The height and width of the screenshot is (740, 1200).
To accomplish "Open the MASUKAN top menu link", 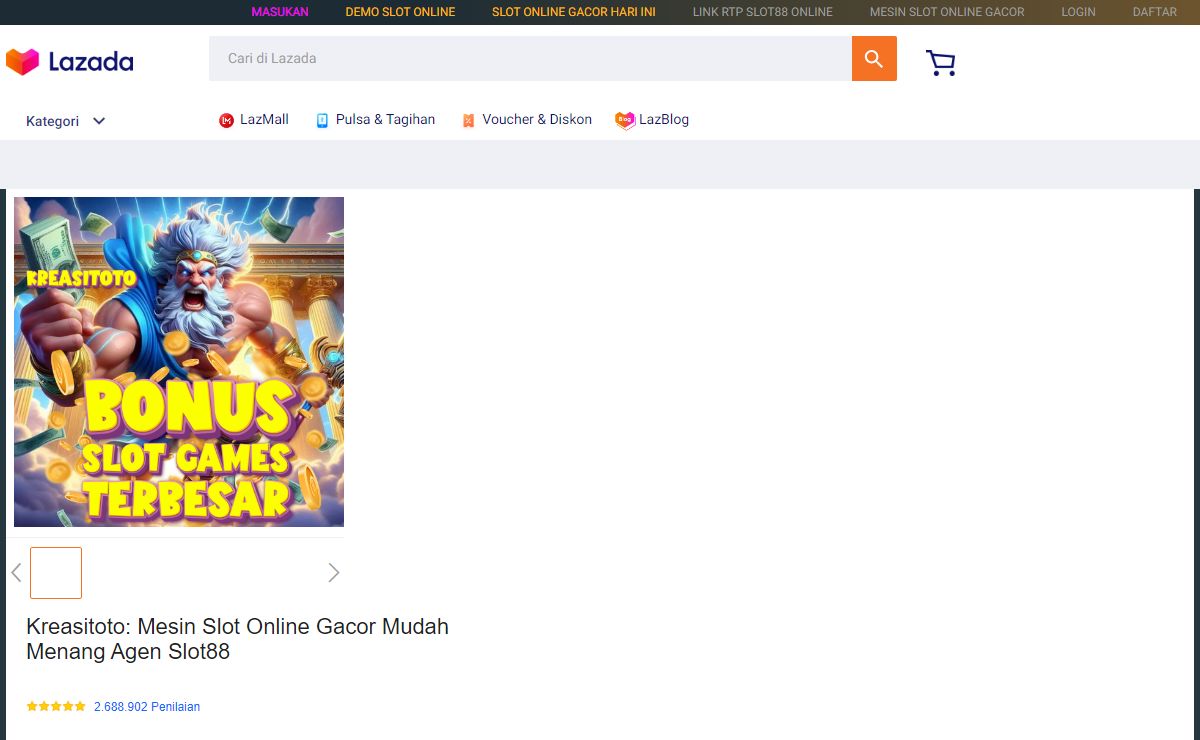I will 280,12.
